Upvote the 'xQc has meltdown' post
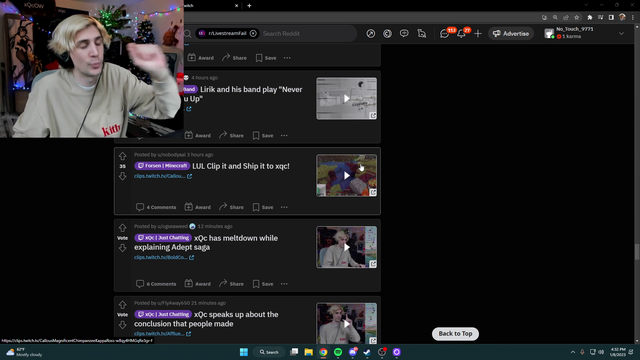Screen dimensions: 640x360 [x=122, y=228]
